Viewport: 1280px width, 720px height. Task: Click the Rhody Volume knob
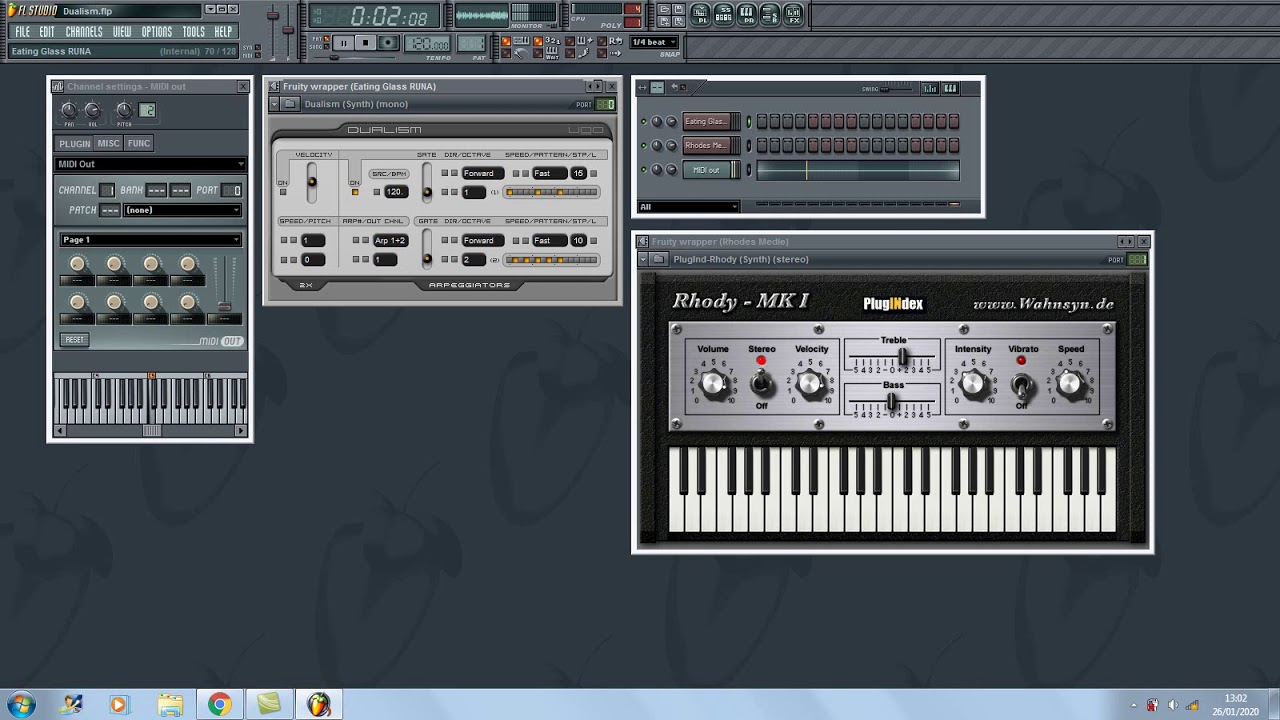(x=713, y=382)
